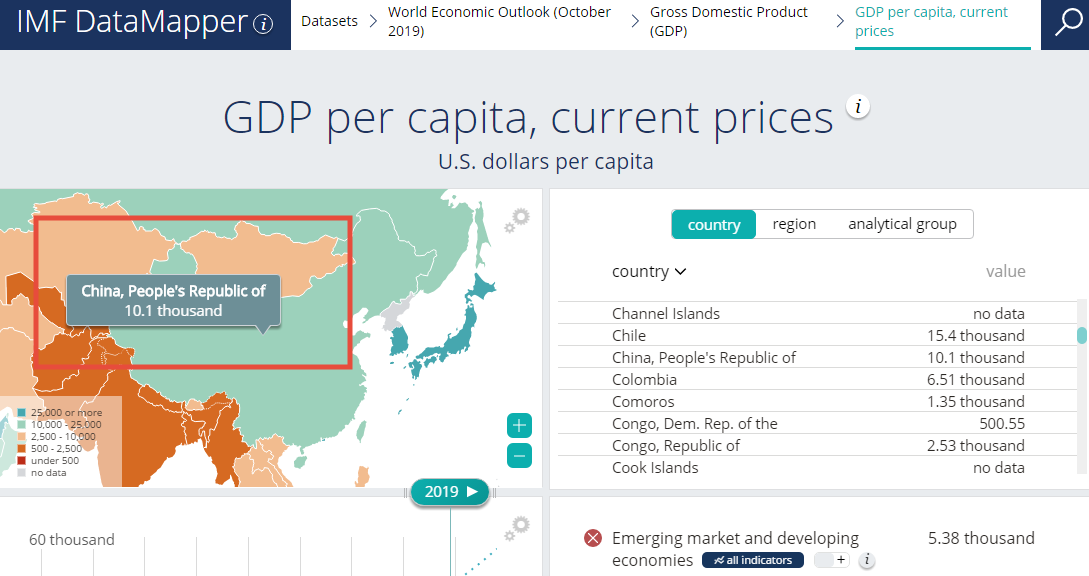The width and height of the screenshot is (1089, 576).
Task: Toggle the plus switch beside all indicators
Action: 831,561
